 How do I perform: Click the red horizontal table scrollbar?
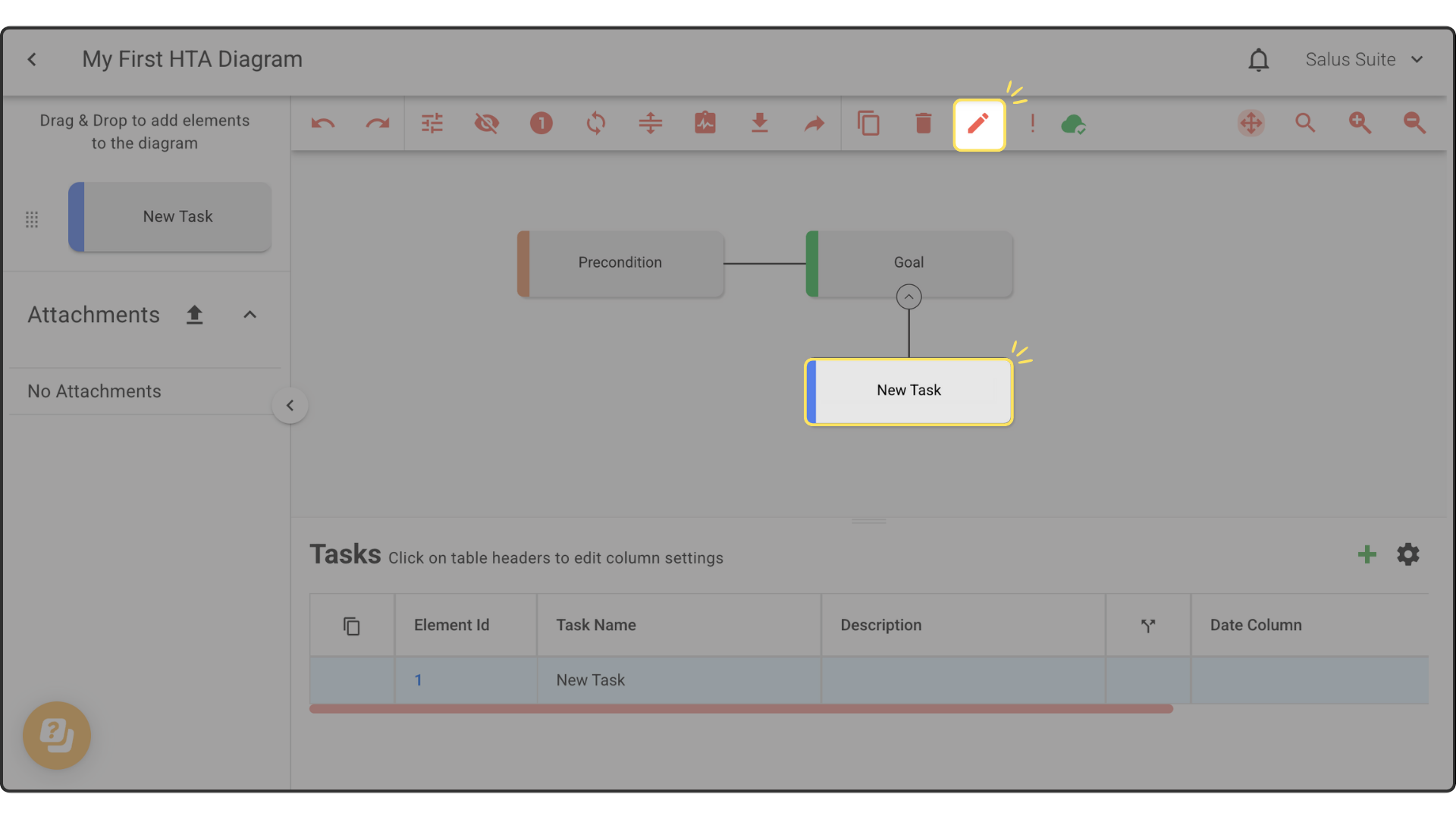coord(741,709)
